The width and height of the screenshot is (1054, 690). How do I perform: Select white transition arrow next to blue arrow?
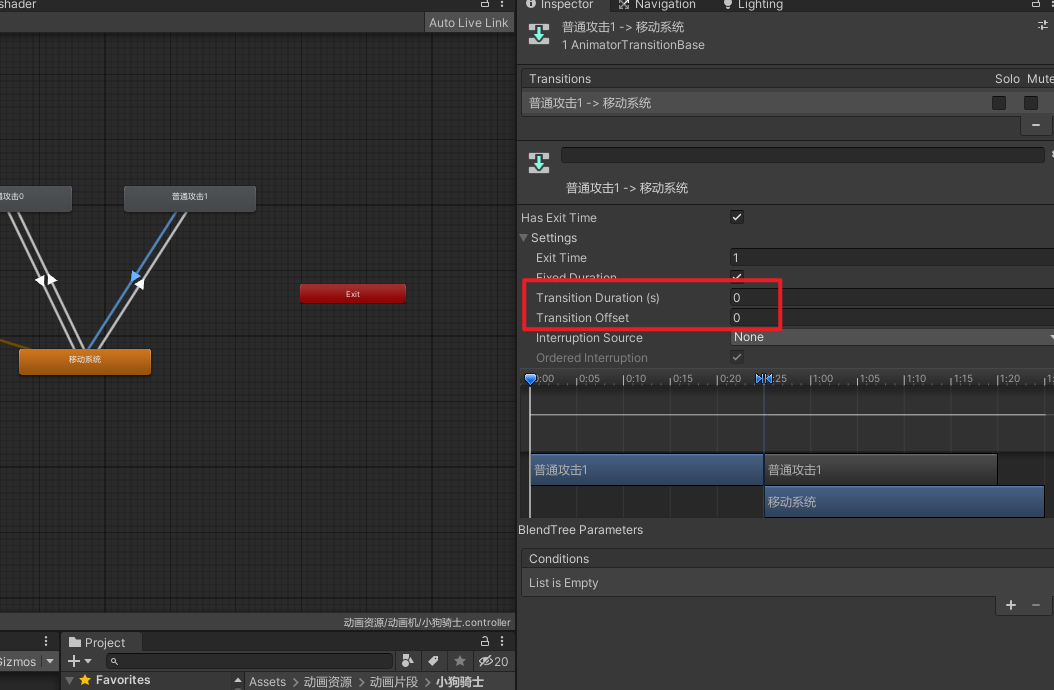coord(140,284)
